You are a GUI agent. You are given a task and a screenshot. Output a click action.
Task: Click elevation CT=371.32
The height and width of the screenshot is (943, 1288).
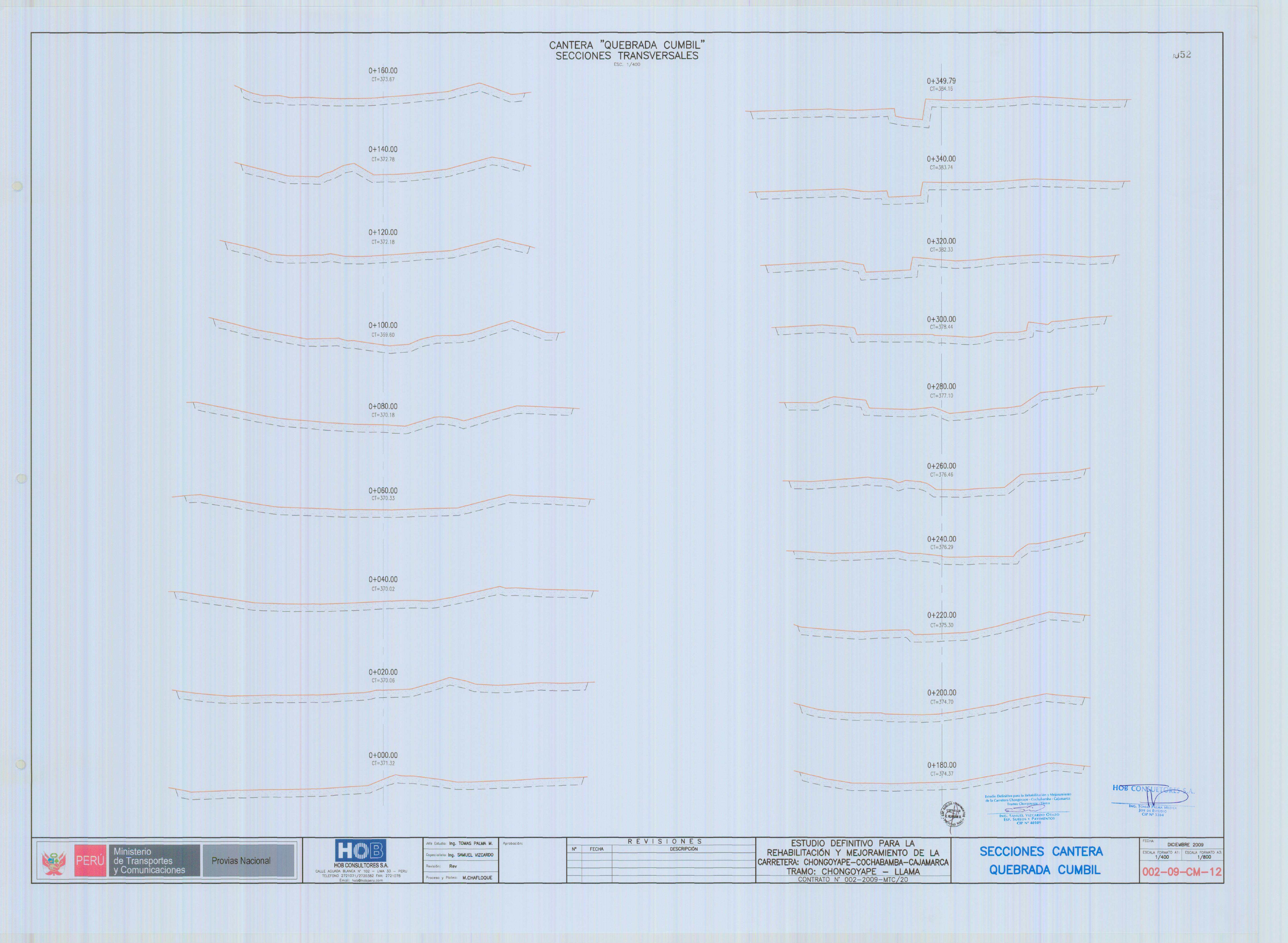(383, 763)
